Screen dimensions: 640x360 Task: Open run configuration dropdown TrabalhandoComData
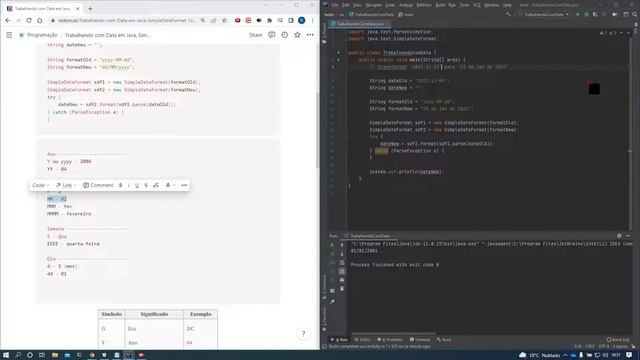pyautogui.click(x=544, y=14)
